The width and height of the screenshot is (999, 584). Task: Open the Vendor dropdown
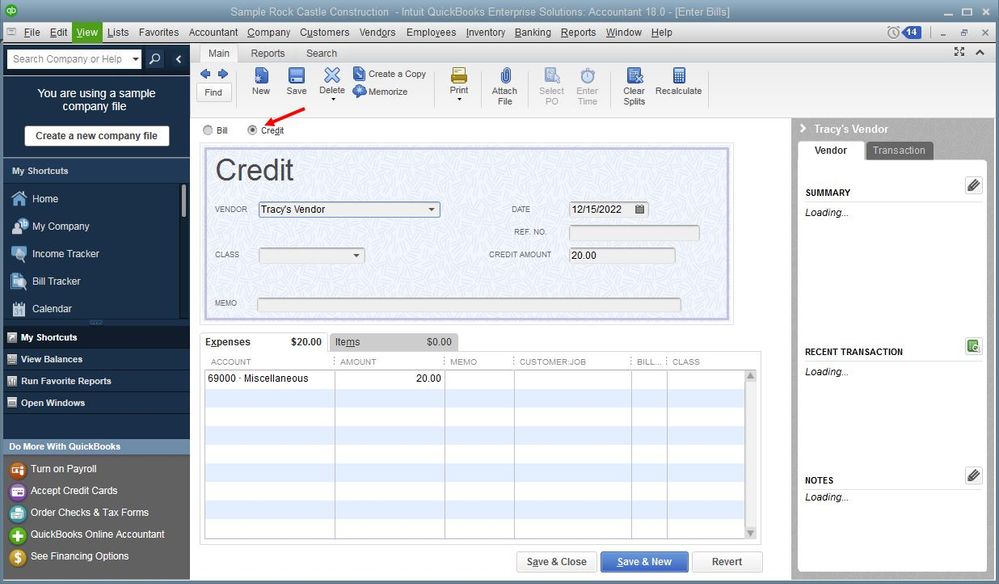(431, 209)
